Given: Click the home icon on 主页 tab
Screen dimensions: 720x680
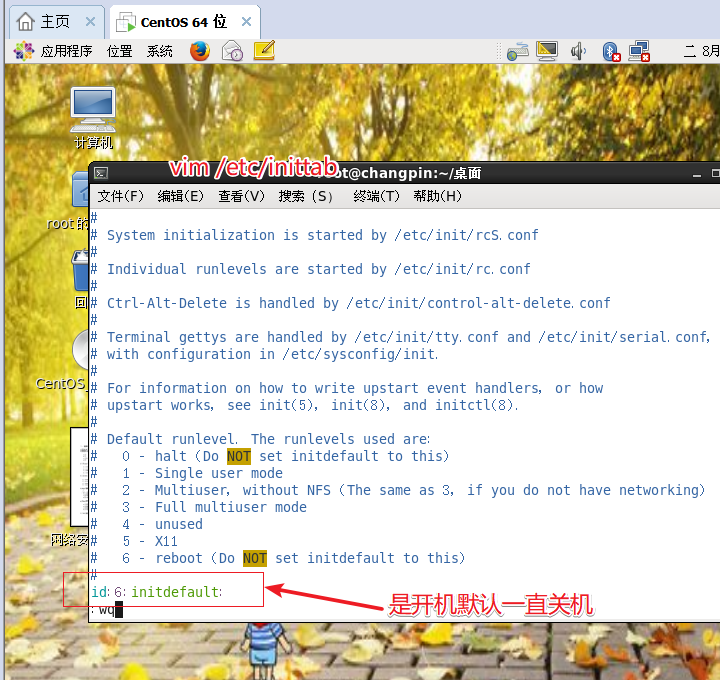Looking at the screenshot, I should [26, 22].
